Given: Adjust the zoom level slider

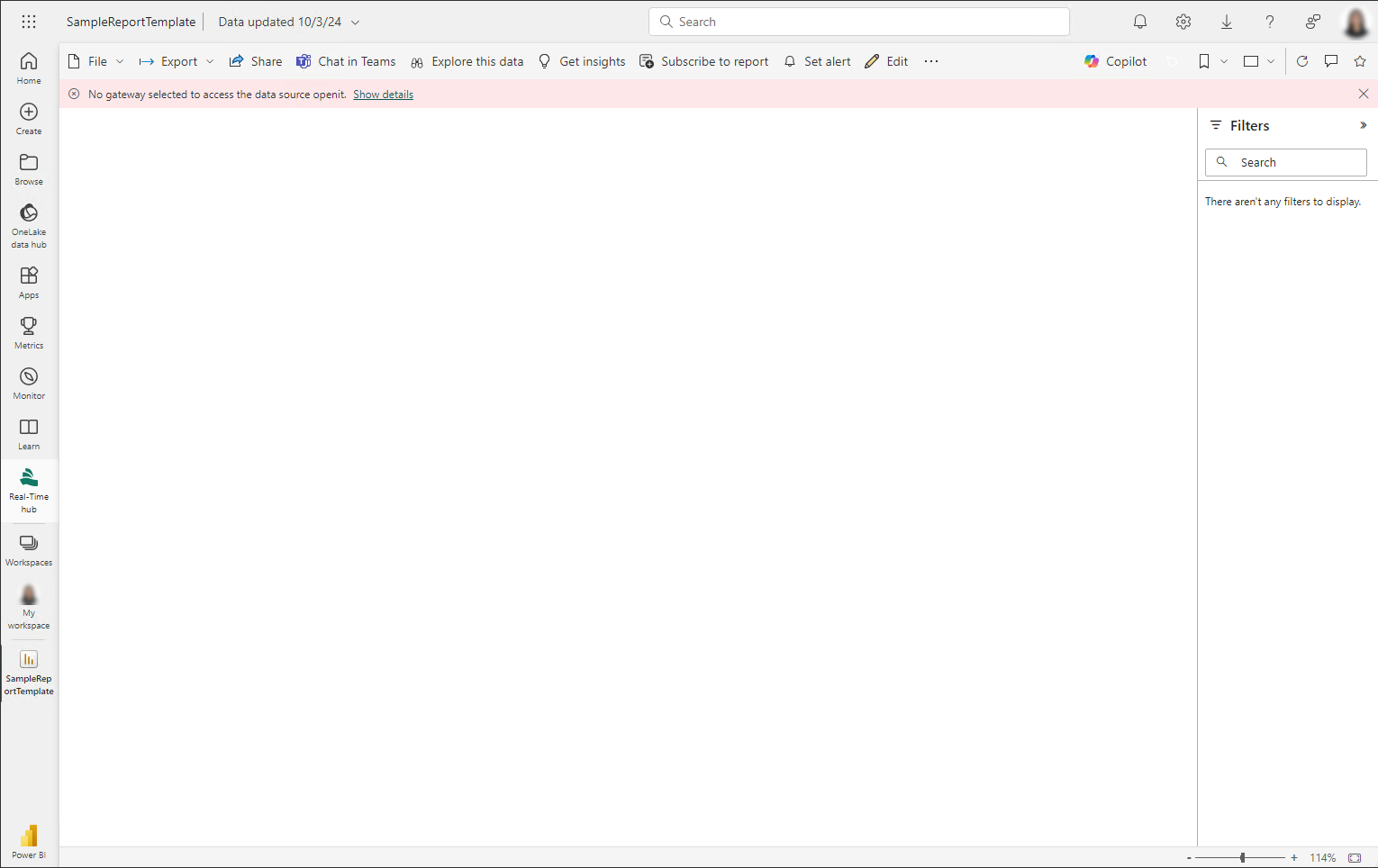Looking at the screenshot, I should tap(1242, 858).
